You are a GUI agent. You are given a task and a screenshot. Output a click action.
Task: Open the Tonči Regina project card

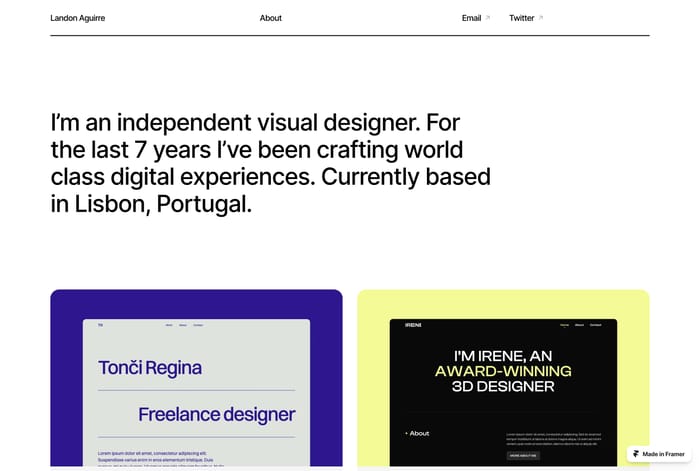[196, 378]
